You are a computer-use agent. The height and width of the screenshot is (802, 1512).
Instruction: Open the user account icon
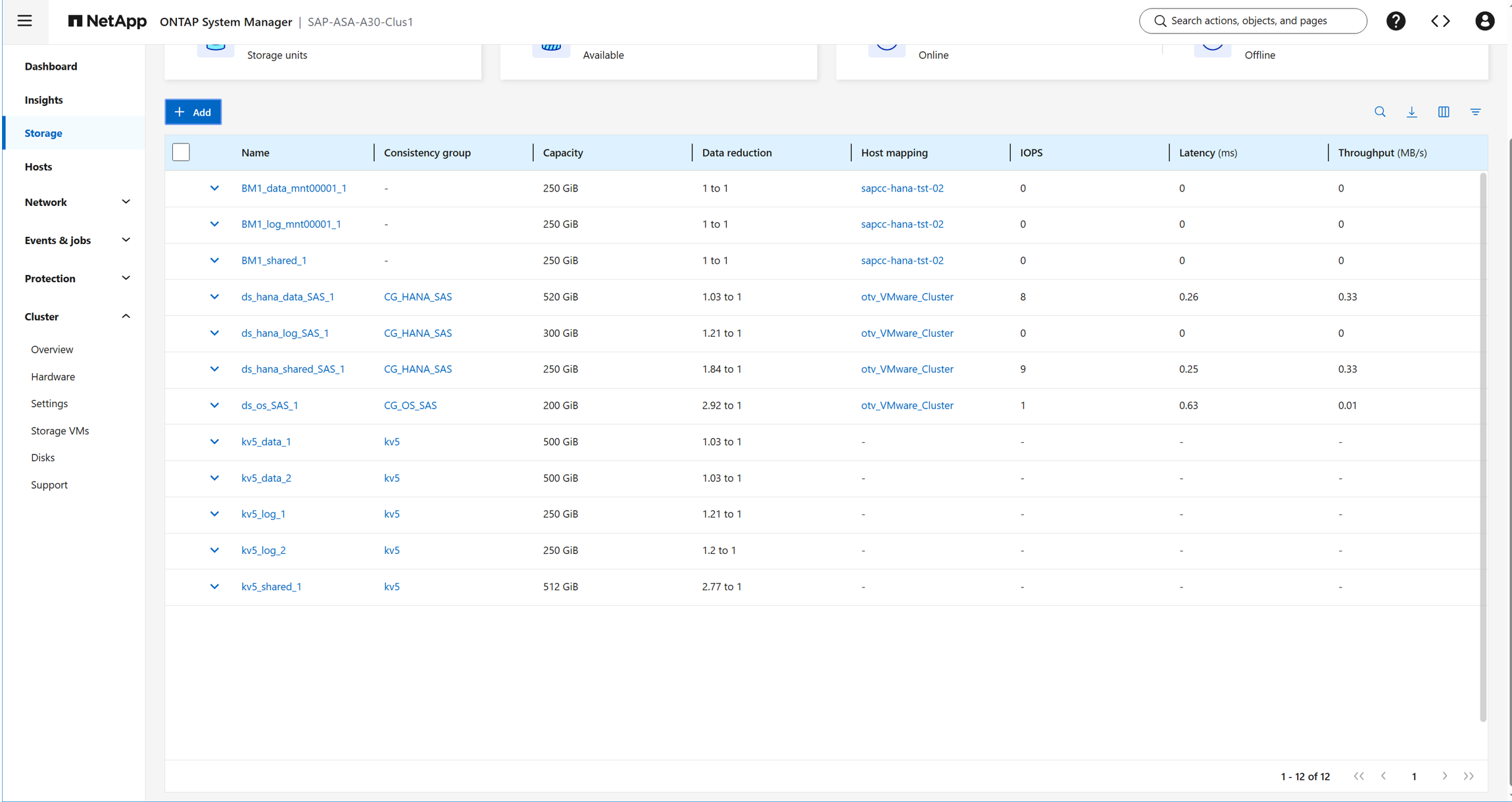pyautogui.click(x=1484, y=21)
